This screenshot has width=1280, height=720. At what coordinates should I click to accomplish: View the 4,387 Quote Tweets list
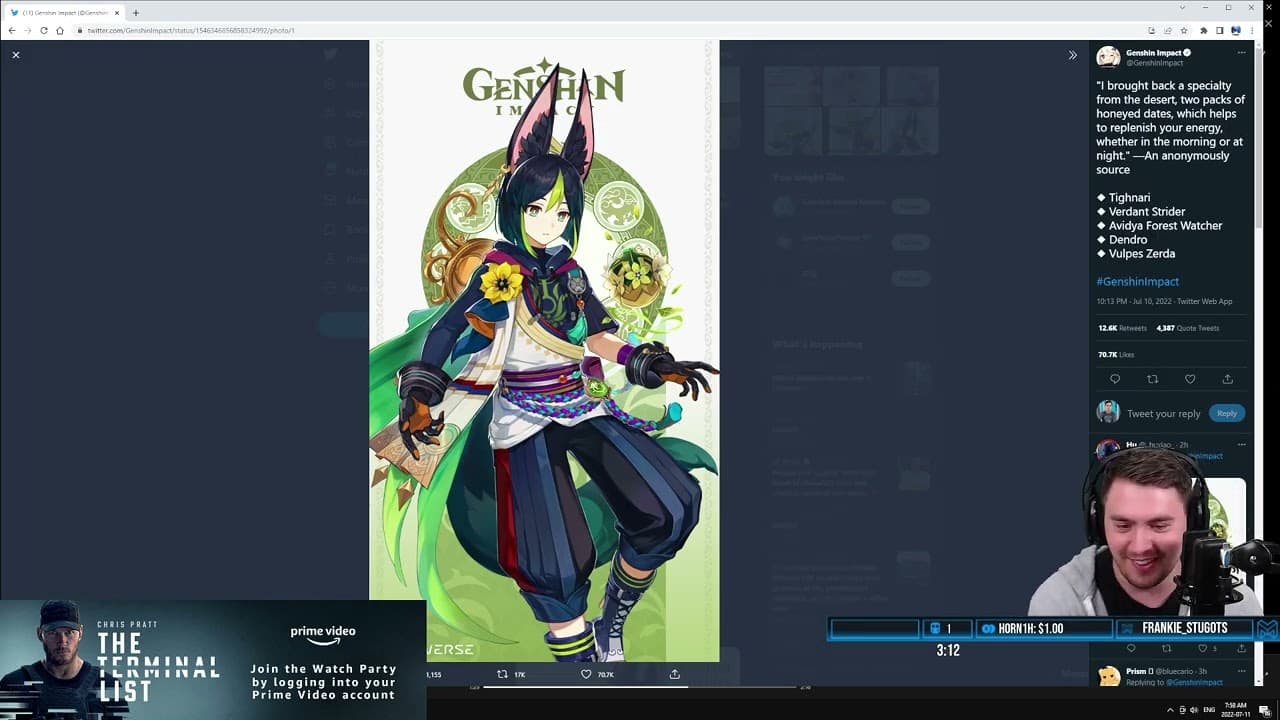[1187, 328]
